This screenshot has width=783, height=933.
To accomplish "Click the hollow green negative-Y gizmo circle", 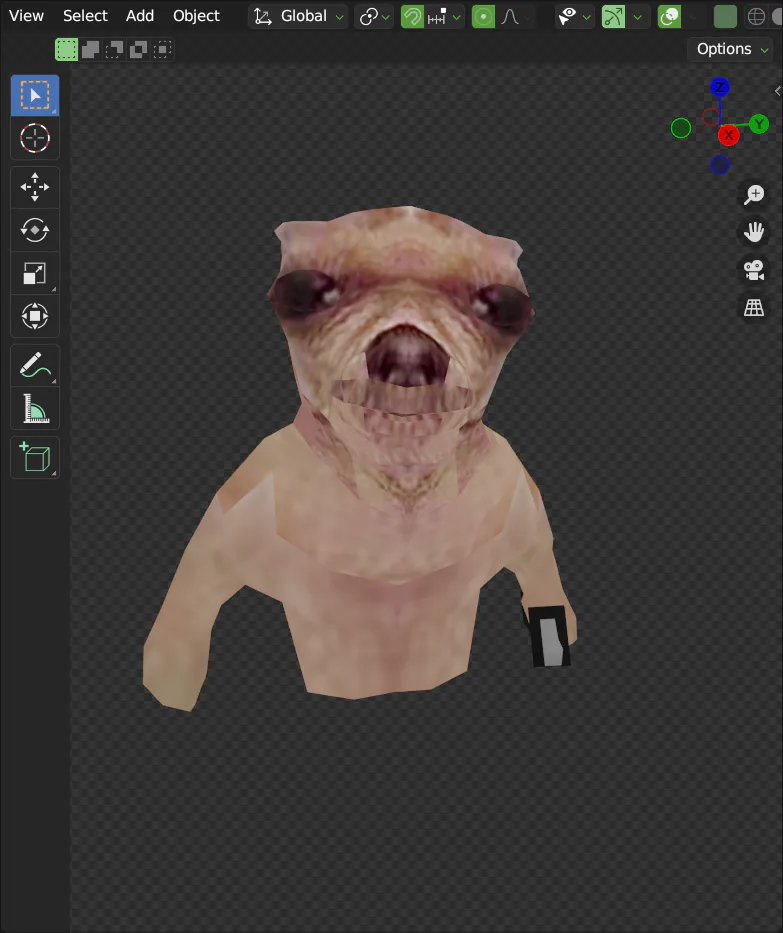I will click(681, 128).
